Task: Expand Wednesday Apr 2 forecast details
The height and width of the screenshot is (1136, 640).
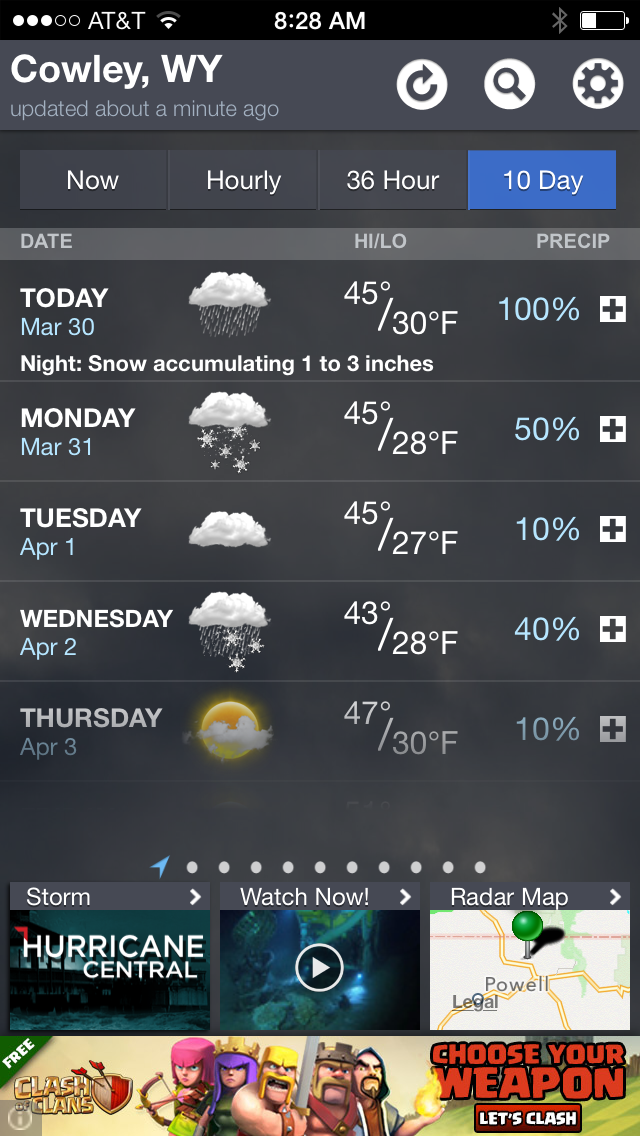Action: pyautogui.click(x=612, y=630)
